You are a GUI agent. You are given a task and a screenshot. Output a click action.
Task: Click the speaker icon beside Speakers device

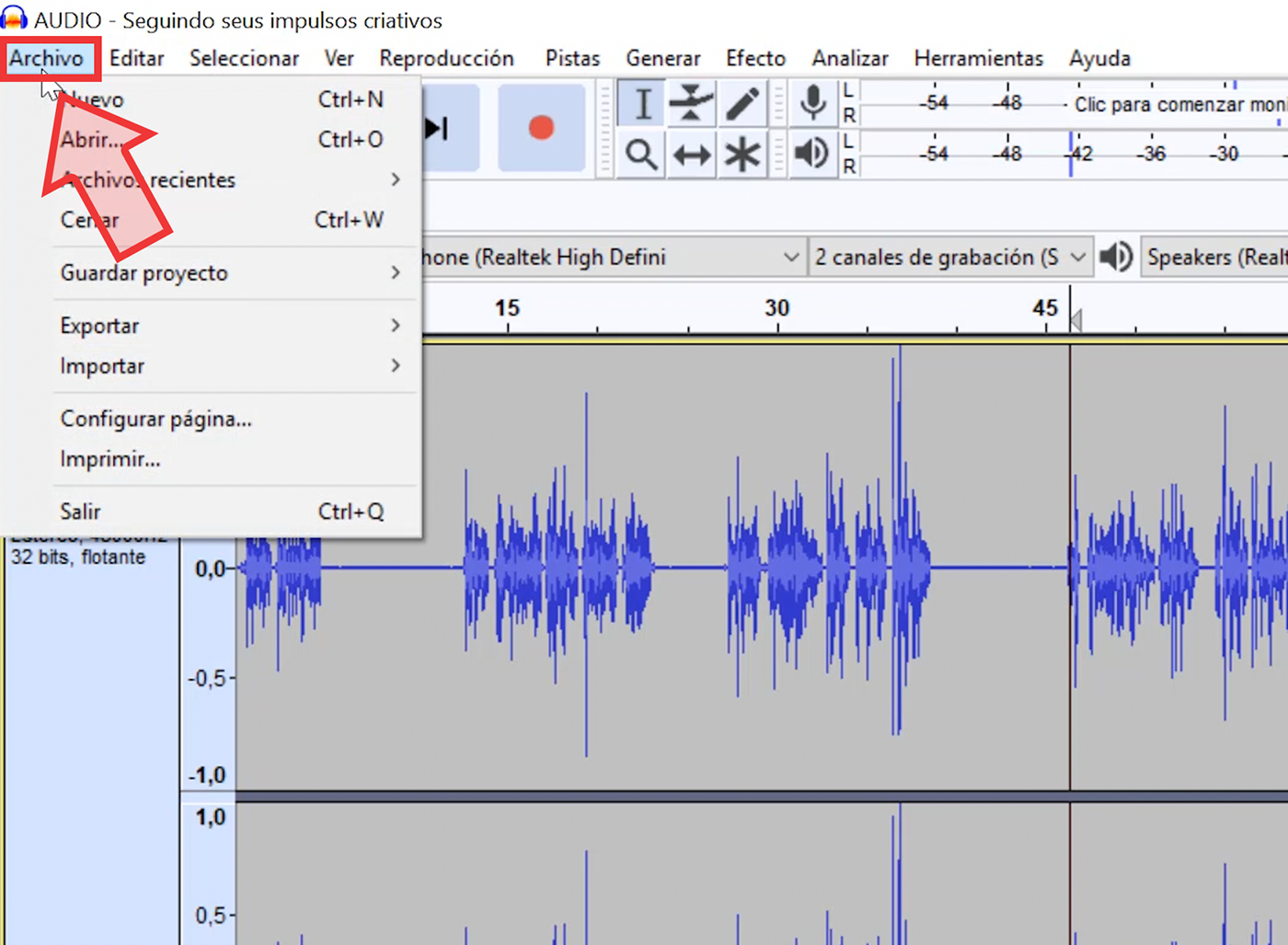[x=1116, y=257]
